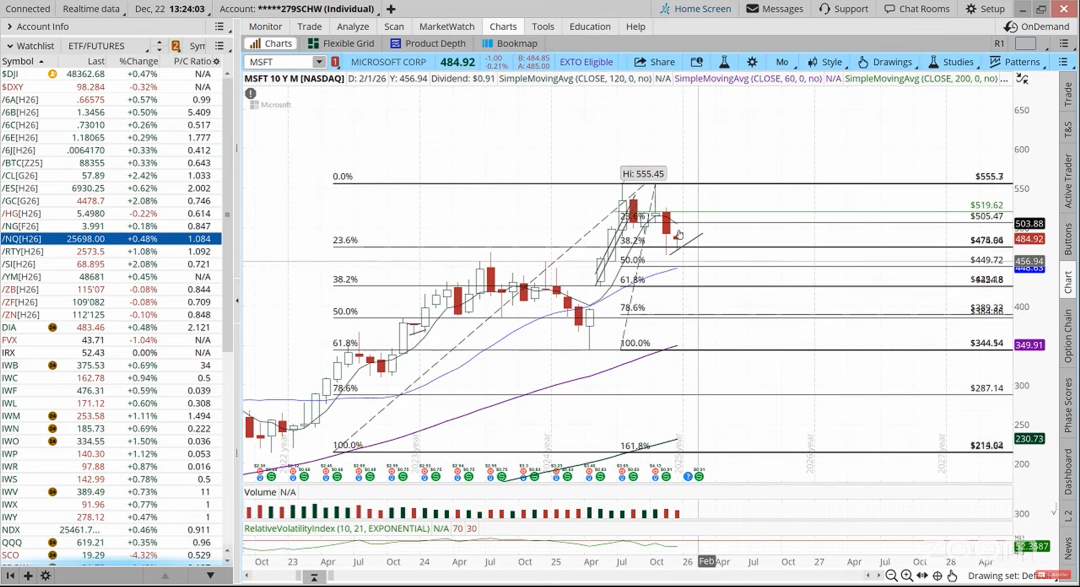Open the Phase Scores side panel tab
The image size is (1080, 587).
click(x=1068, y=405)
